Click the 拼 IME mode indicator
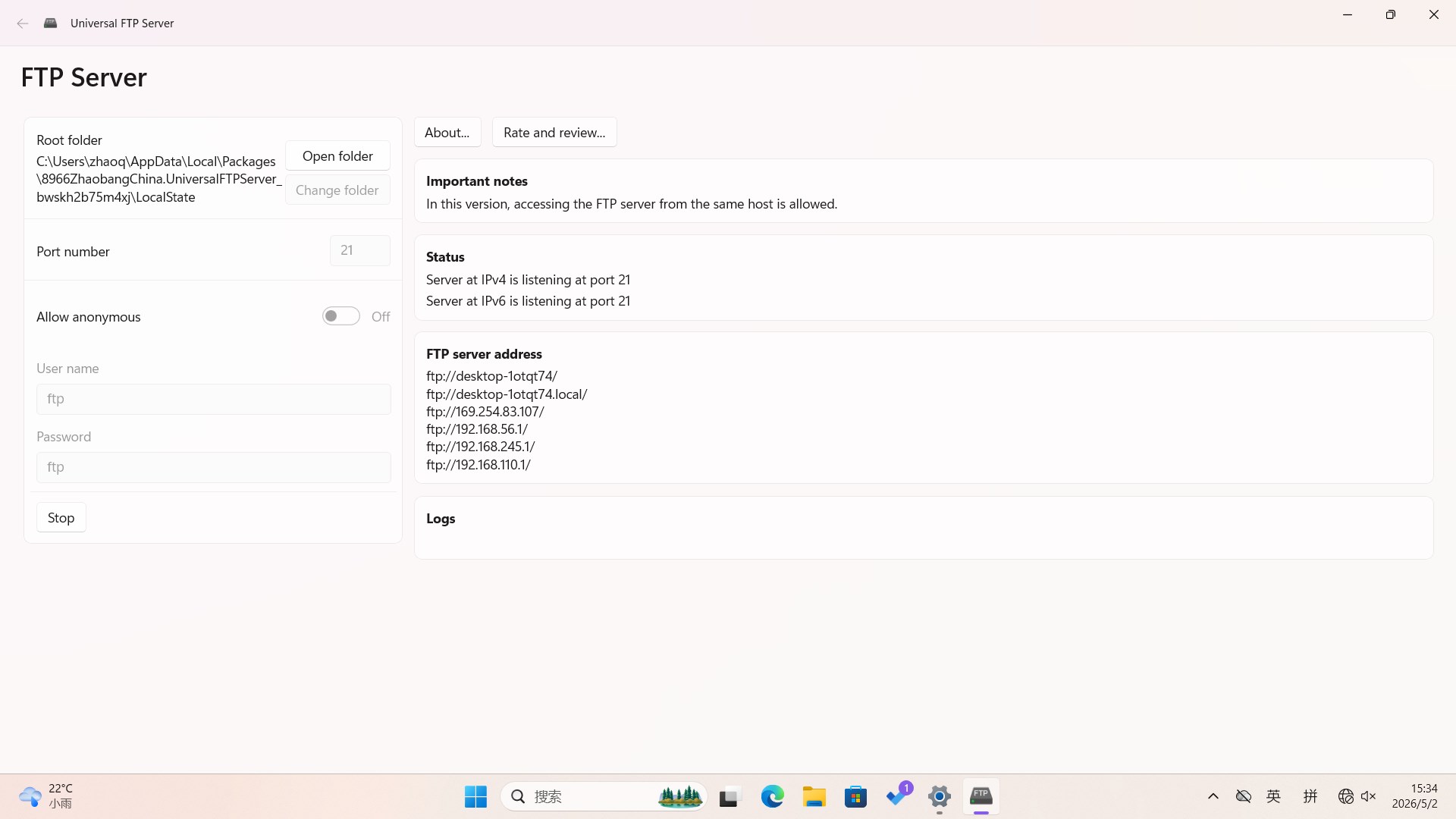Image resolution: width=1456 pixels, height=819 pixels. [1310, 796]
